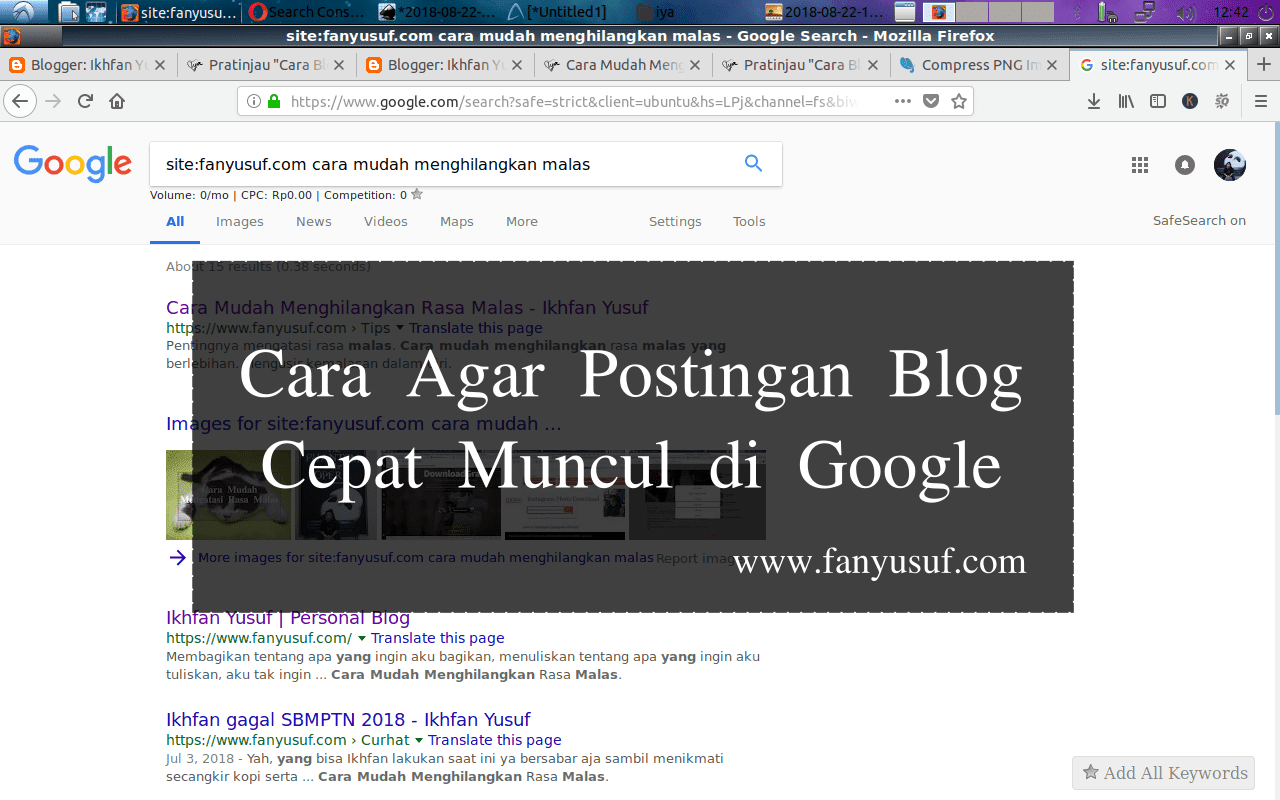Viewport: 1280px width, 800px height.
Task: Open the Firefox home page icon
Action: coord(117,101)
